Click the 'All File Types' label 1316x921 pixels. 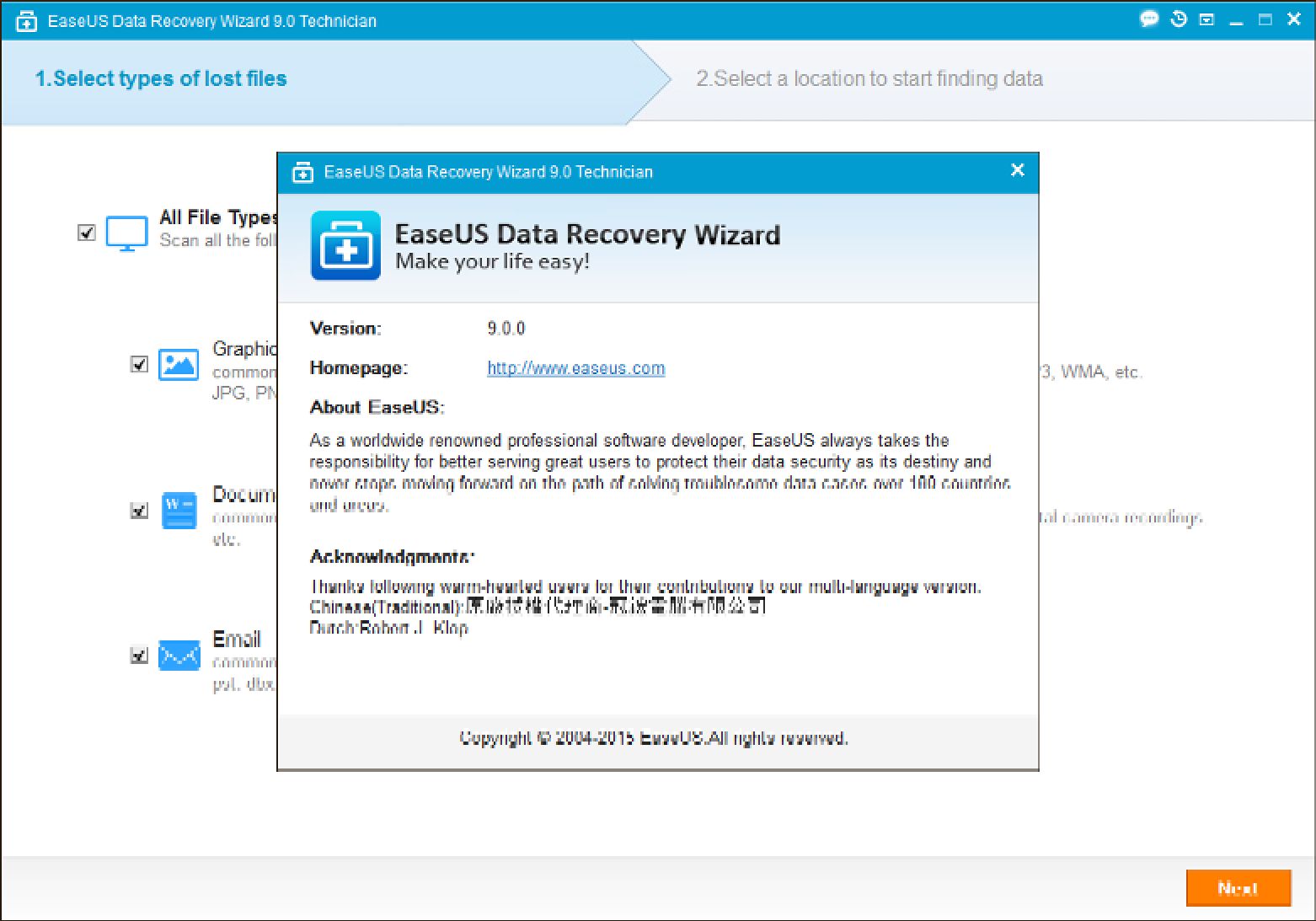[218, 217]
